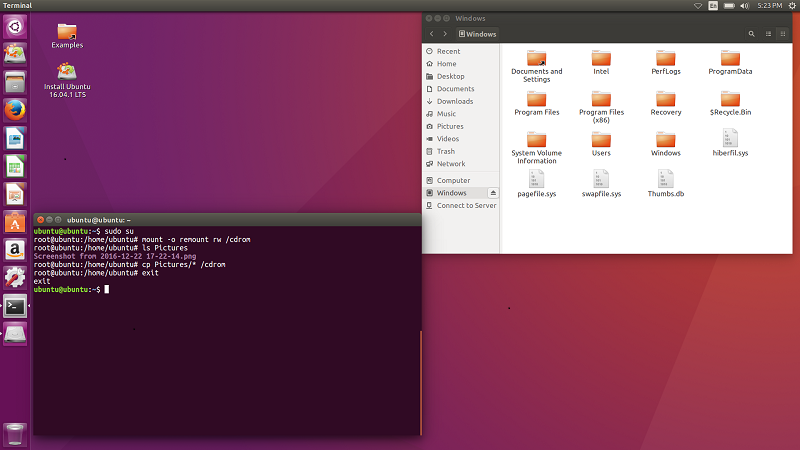
Task: Select the ProgramData folder
Action: click(x=730, y=63)
